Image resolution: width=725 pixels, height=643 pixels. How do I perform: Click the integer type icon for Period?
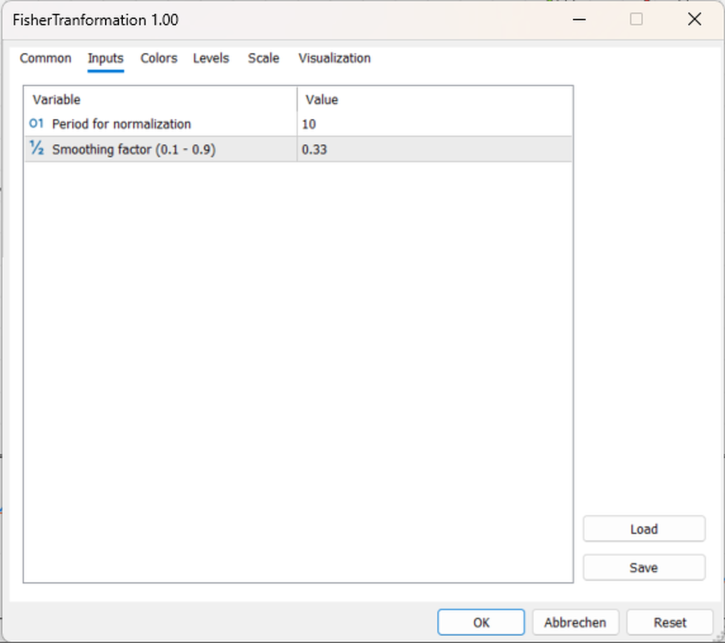click(36, 123)
